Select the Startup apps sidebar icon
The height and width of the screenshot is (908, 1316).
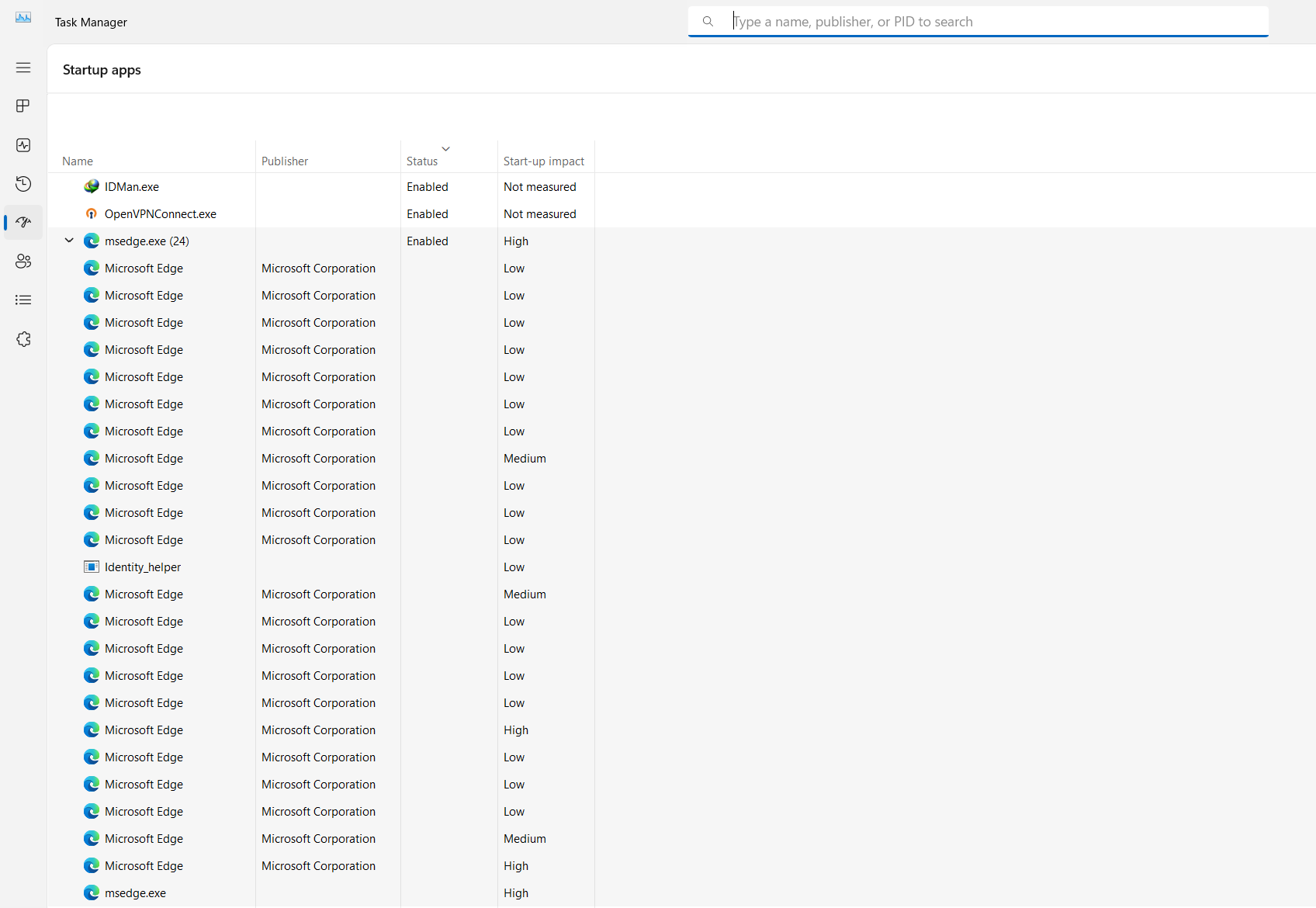pyautogui.click(x=23, y=222)
